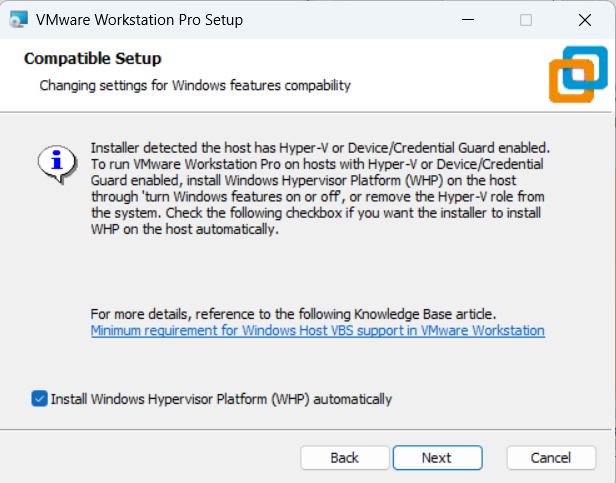The width and height of the screenshot is (616, 483).
Task: Open the Minimum requirement VBS support link
Action: 317,330
